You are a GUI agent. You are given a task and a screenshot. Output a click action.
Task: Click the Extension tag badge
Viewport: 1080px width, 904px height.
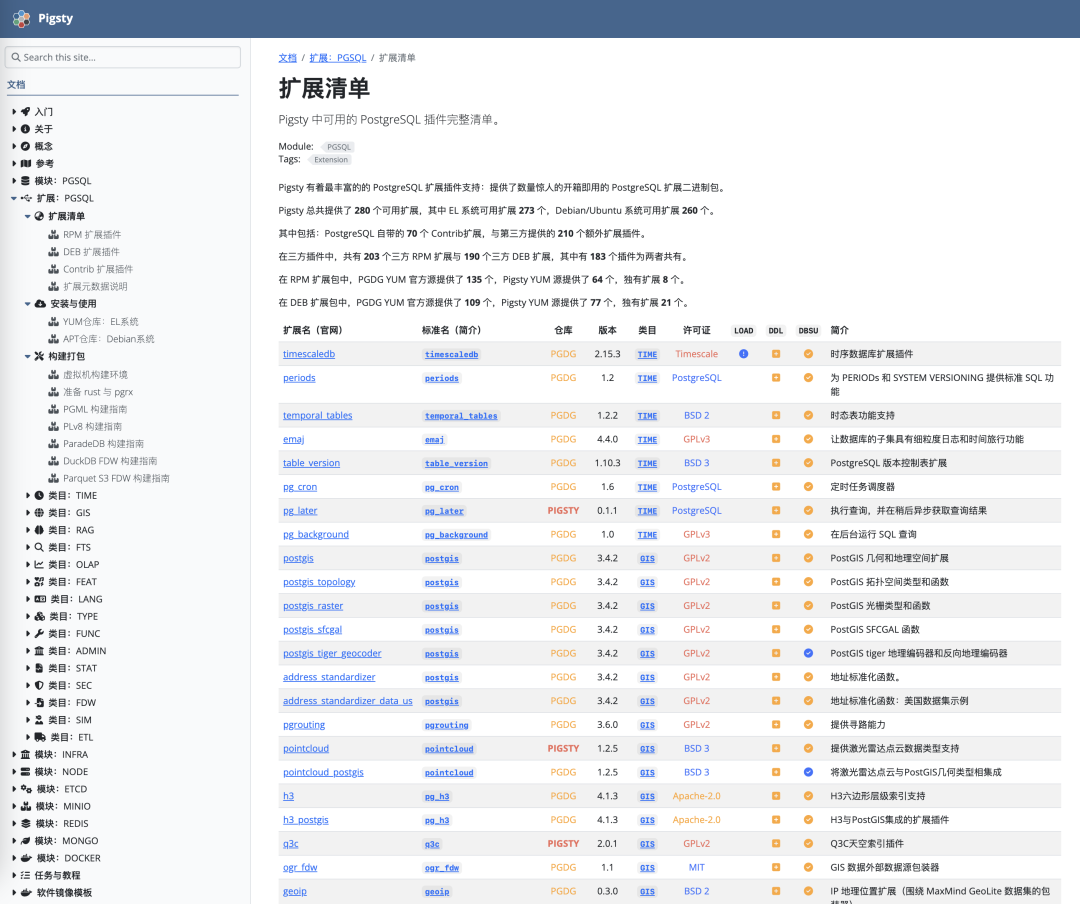331,160
